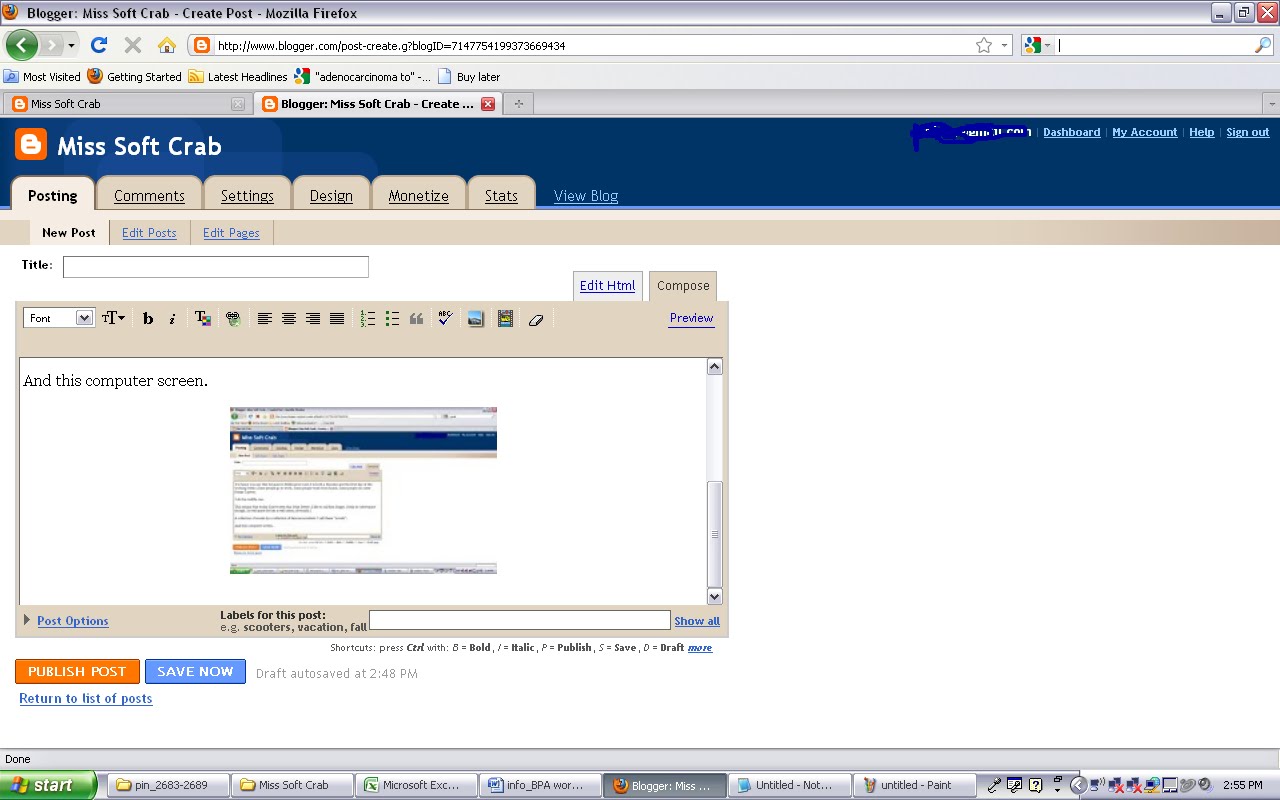Insert a hyperlink with the link icon

tap(233, 319)
